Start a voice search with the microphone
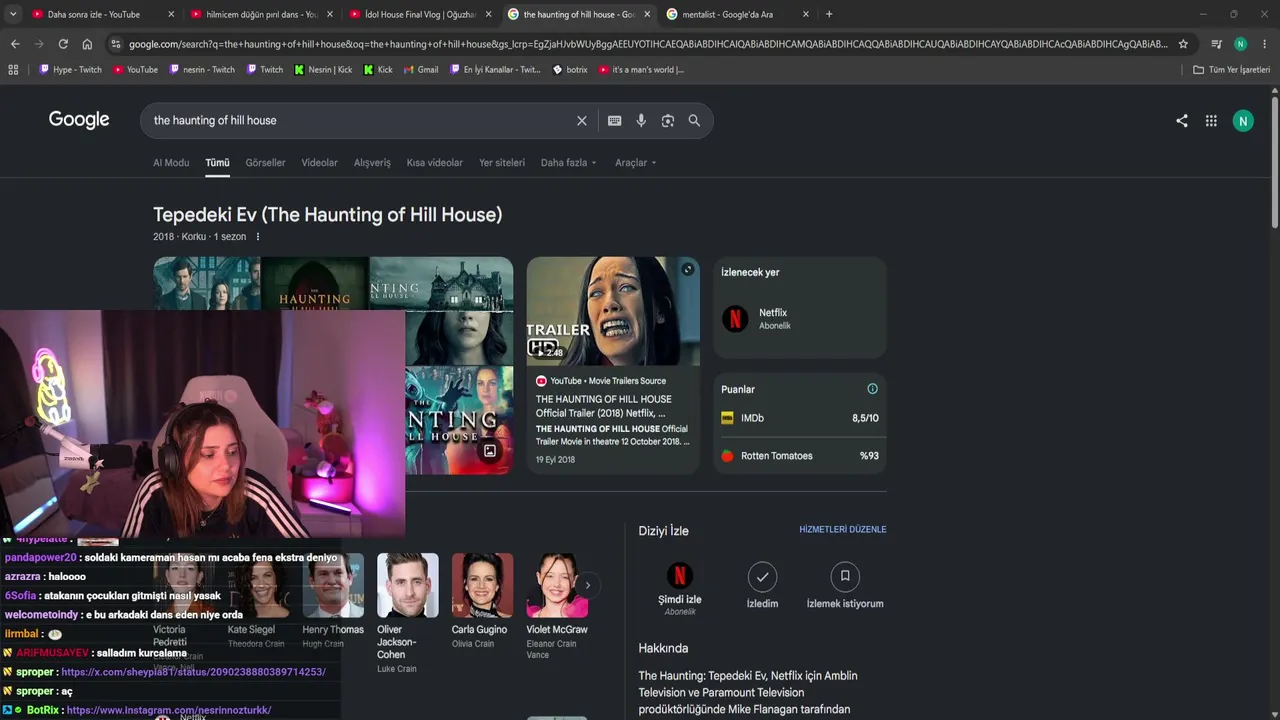Image resolution: width=1280 pixels, height=720 pixels. point(641,121)
